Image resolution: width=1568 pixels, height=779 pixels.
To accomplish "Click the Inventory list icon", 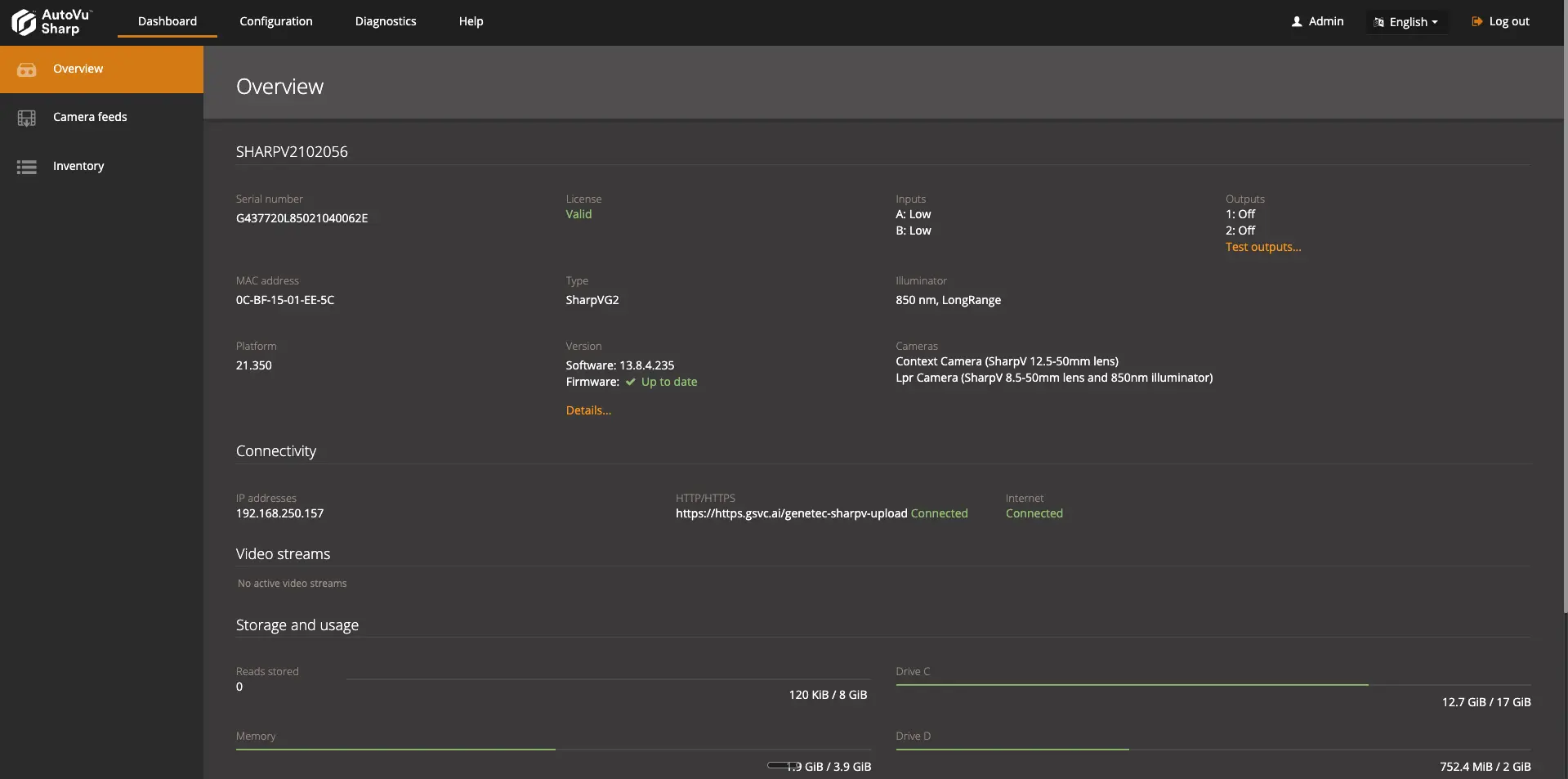I will 27,167.
